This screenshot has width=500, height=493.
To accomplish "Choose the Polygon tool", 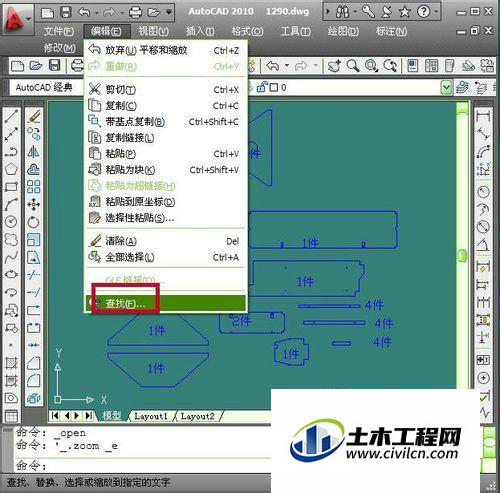I will (x=11, y=169).
